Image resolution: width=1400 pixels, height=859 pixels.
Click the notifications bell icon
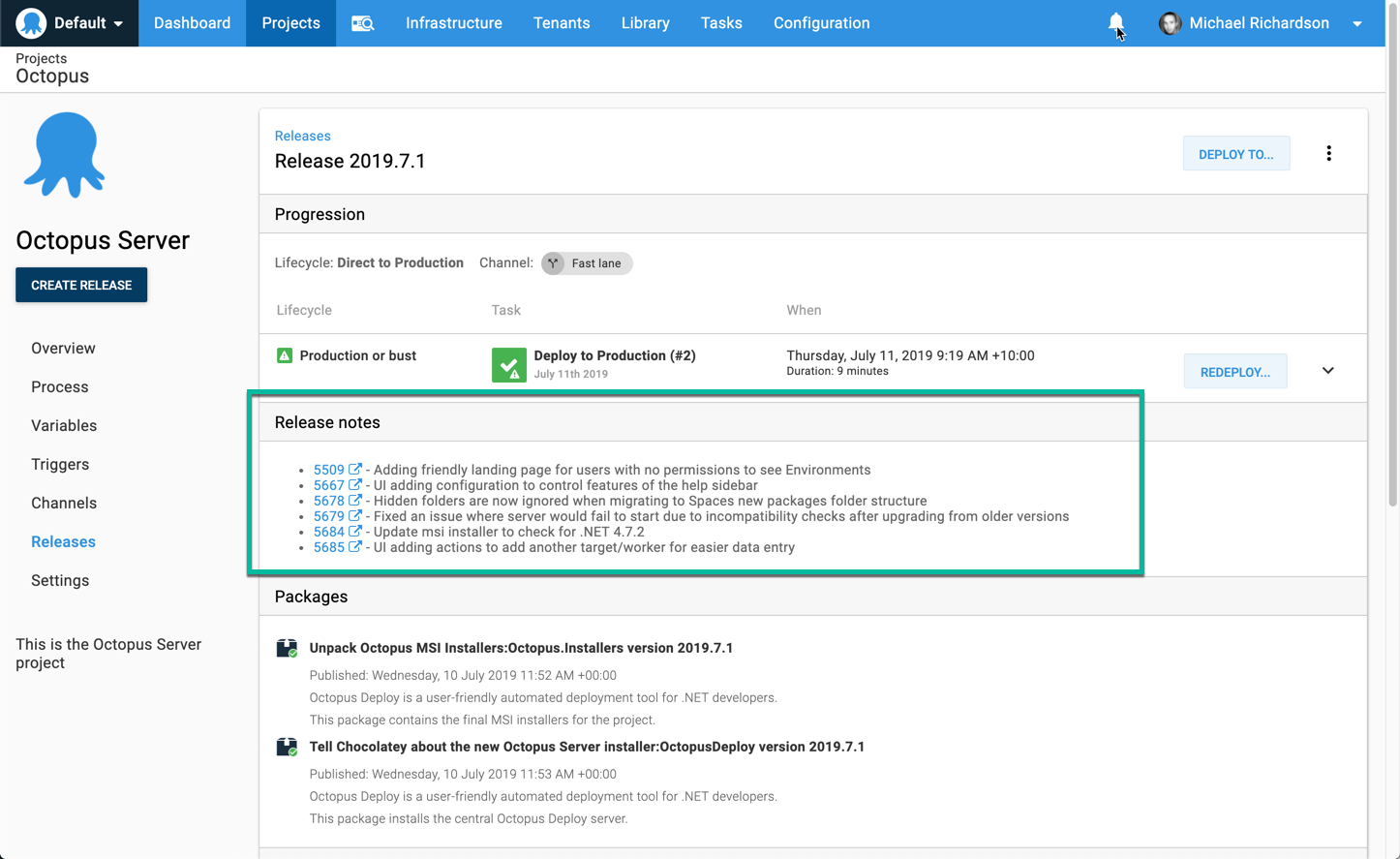click(1115, 22)
